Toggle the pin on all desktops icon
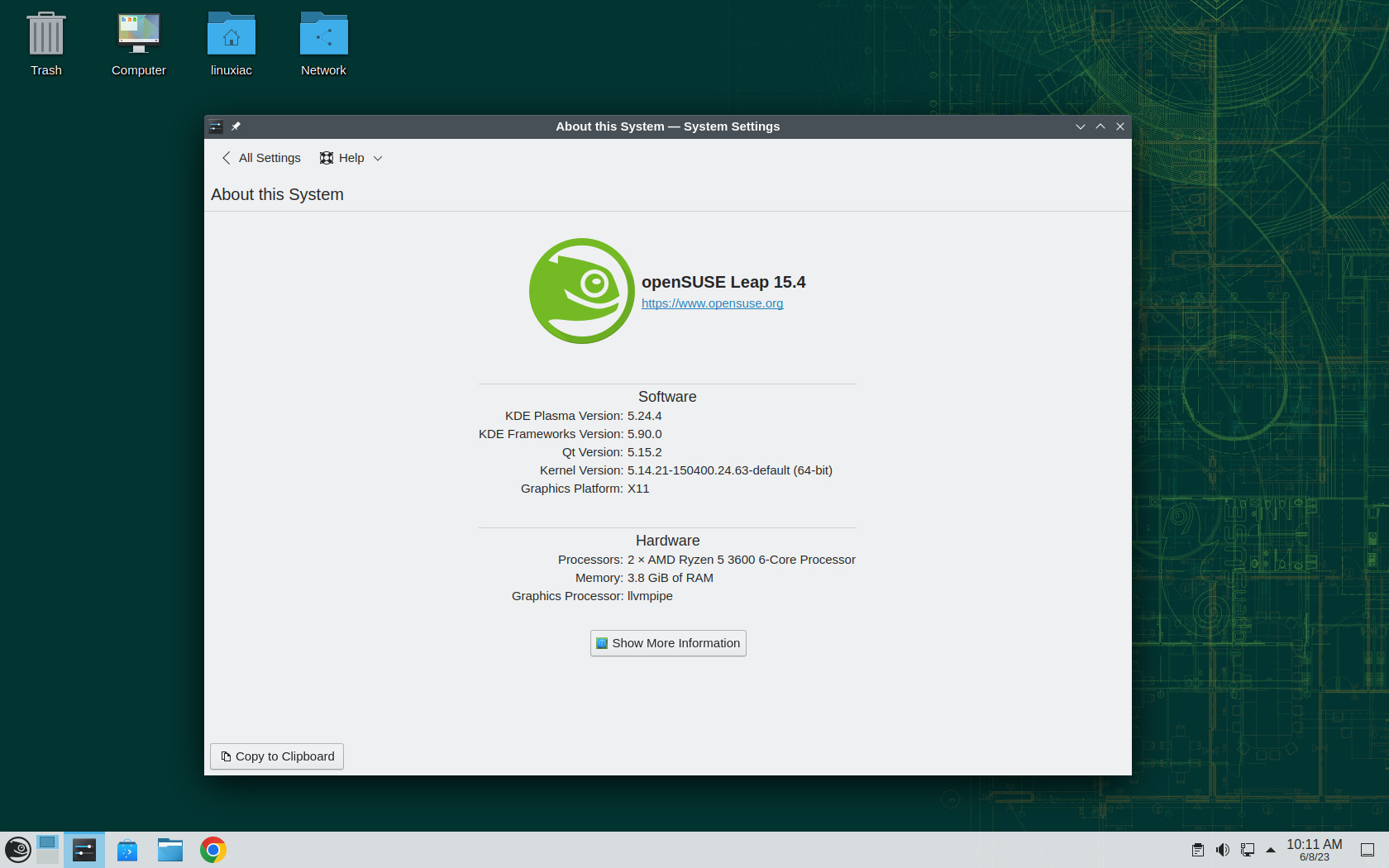 coord(236,126)
